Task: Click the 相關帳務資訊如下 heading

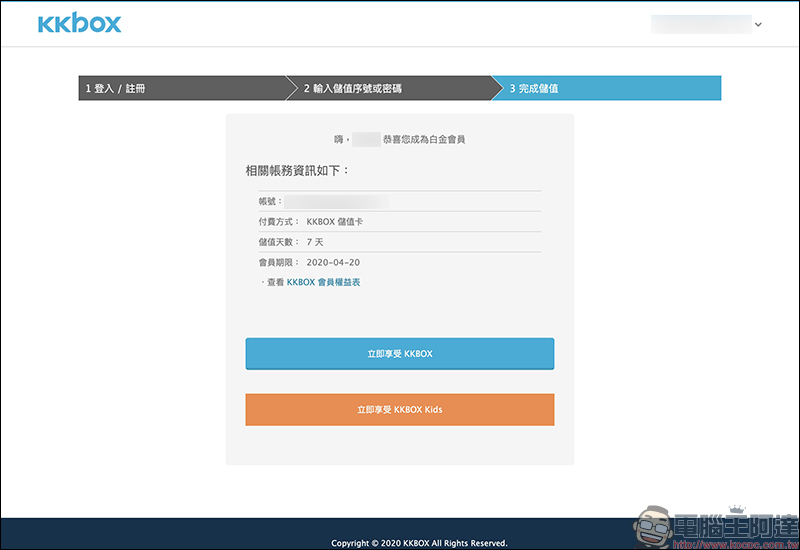Action: pyautogui.click(x=298, y=171)
